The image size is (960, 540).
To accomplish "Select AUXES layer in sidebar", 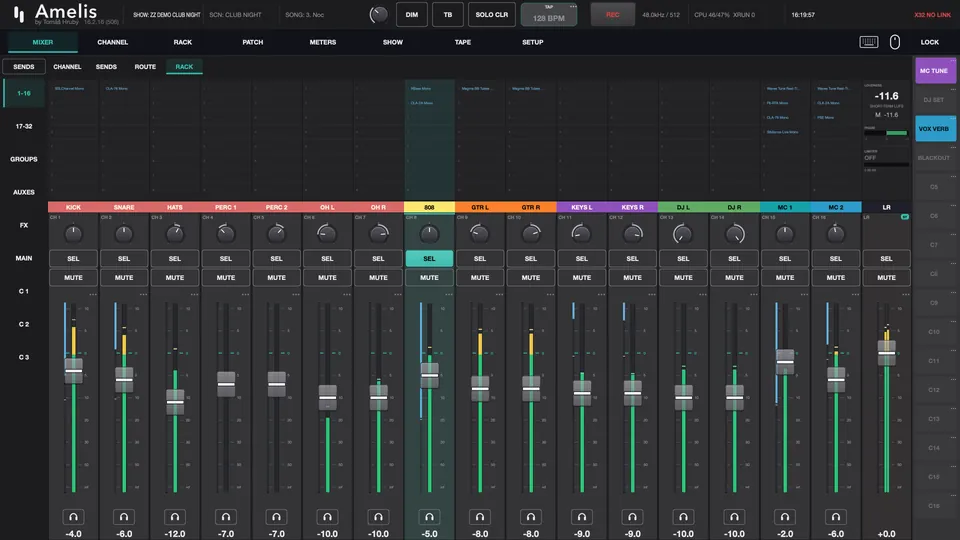I will pyautogui.click(x=24, y=192).
